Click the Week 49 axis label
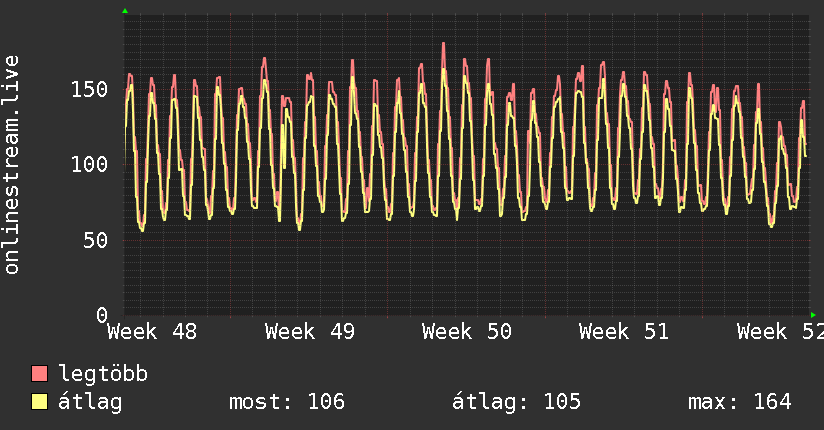 coord(310,332)
